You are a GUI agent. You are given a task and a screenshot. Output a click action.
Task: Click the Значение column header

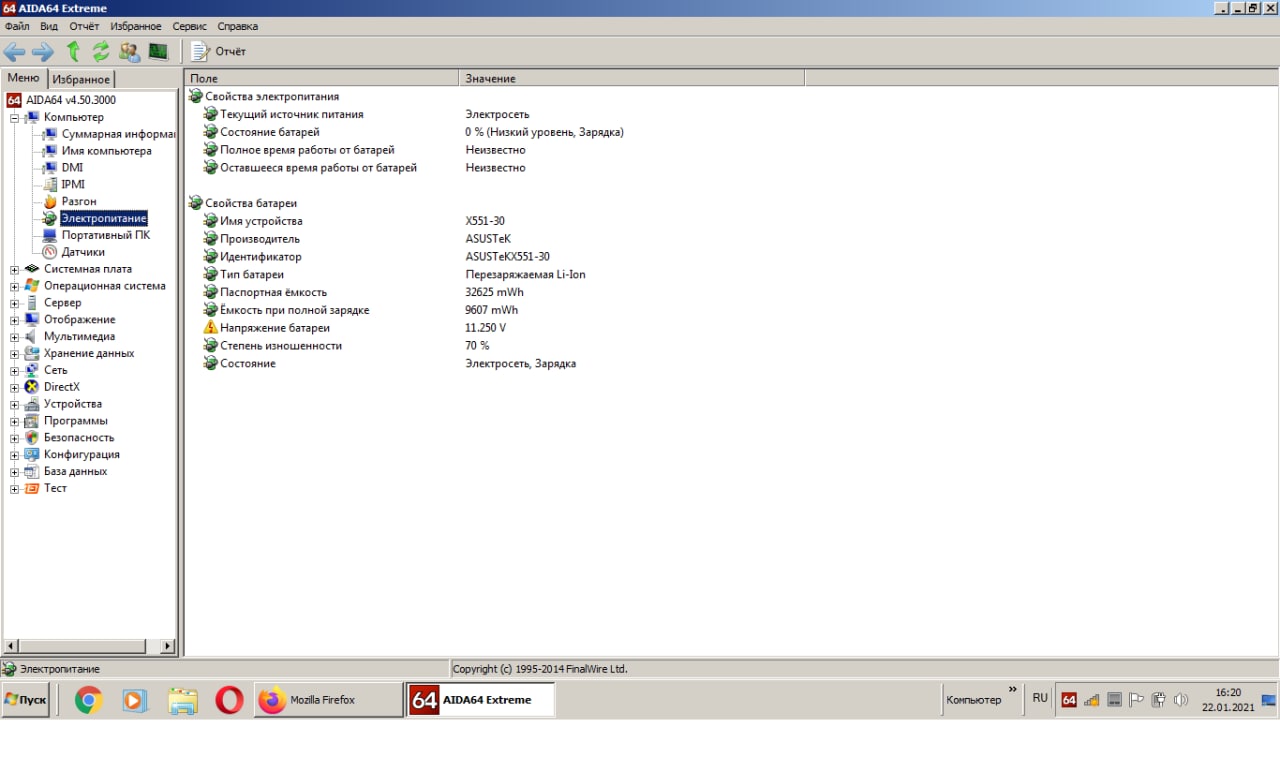pyautogui.click(x=632, y=78)
